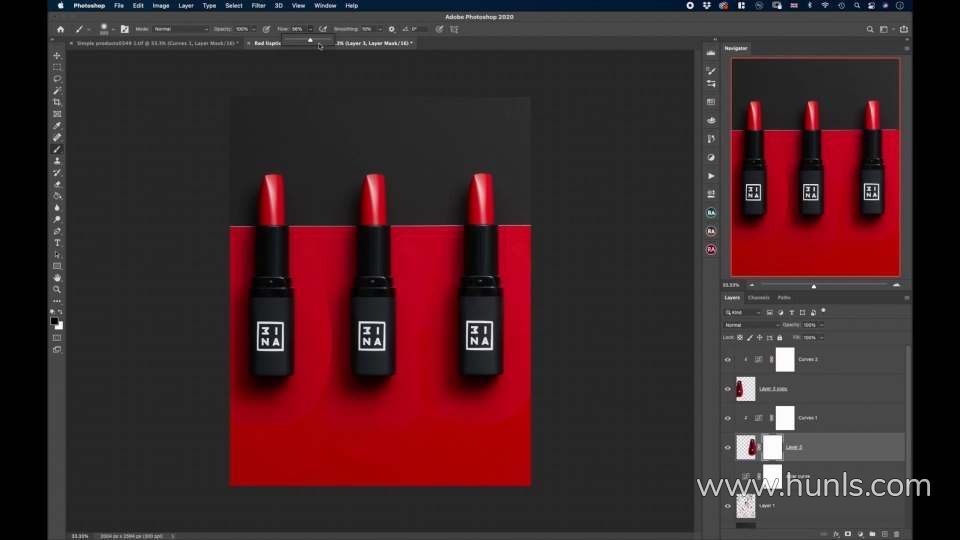
Task: Select the Type tool
Action: (57, 242)
